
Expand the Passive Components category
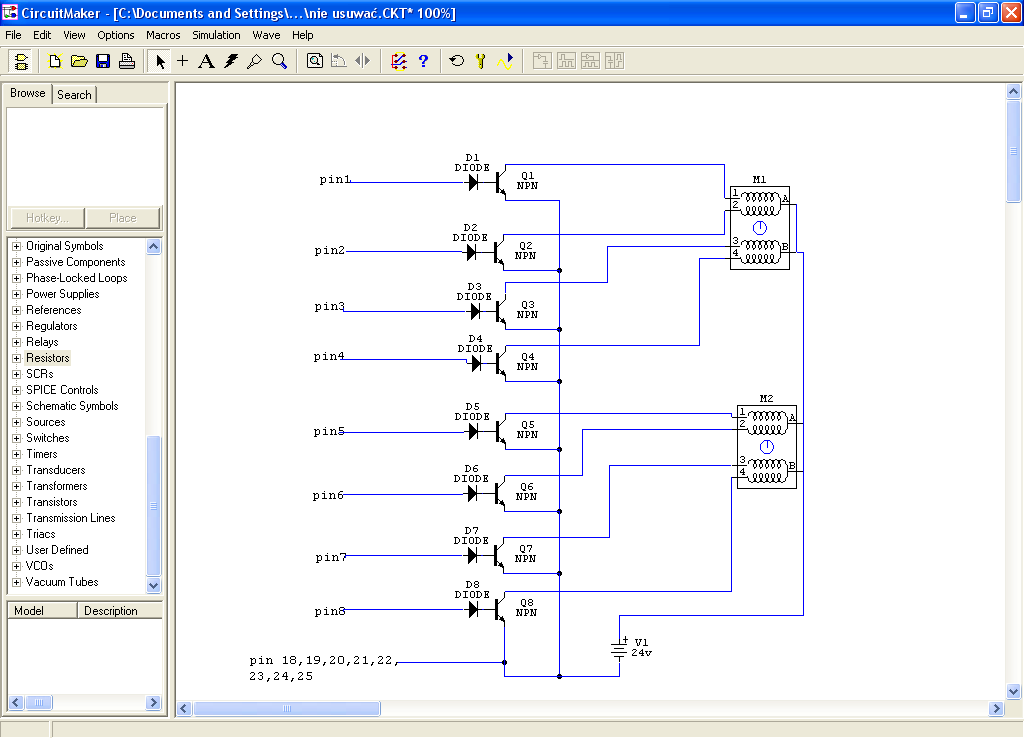(16, 262)
